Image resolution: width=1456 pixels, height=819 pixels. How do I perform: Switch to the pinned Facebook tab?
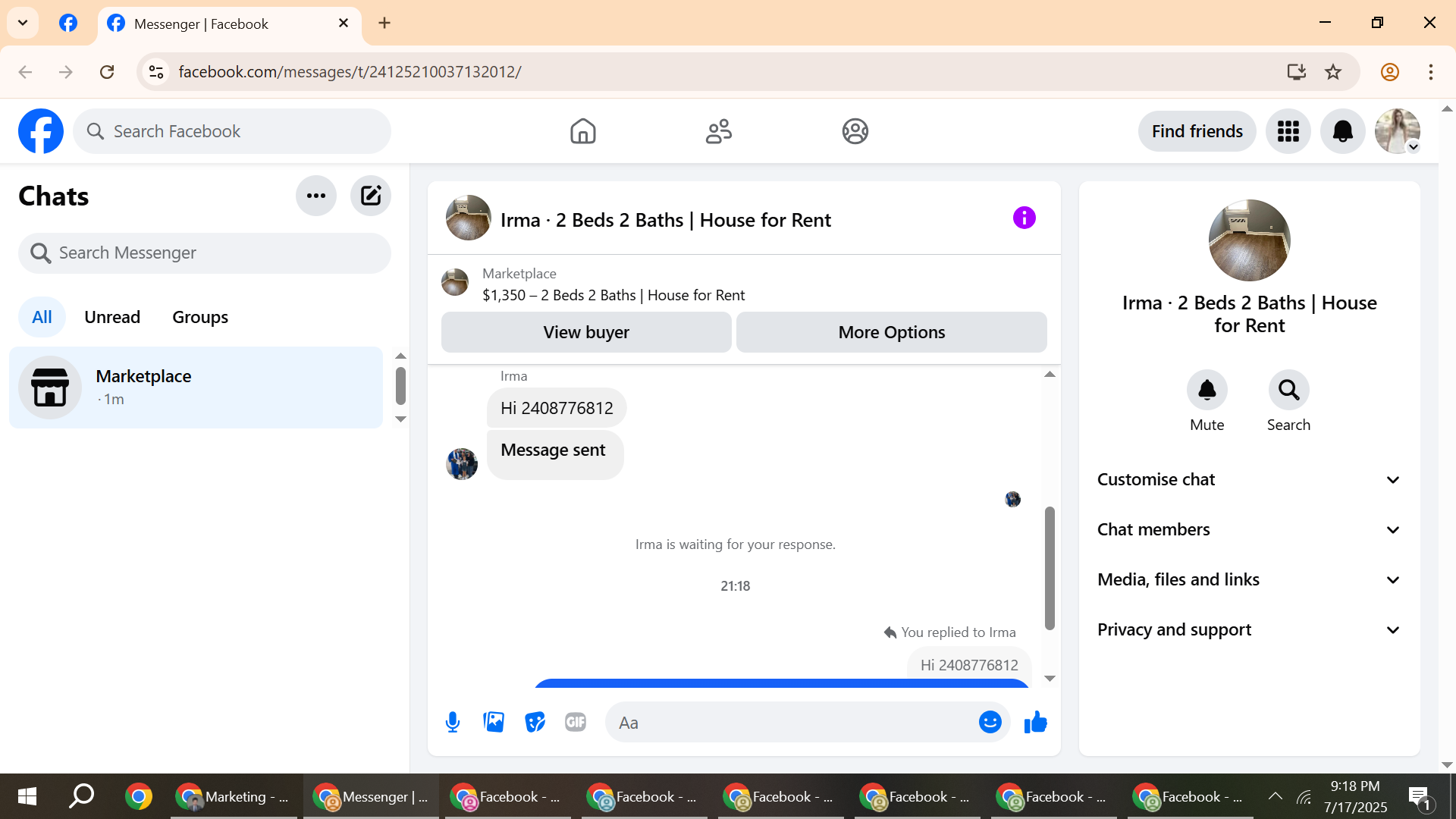coord(68,23)
